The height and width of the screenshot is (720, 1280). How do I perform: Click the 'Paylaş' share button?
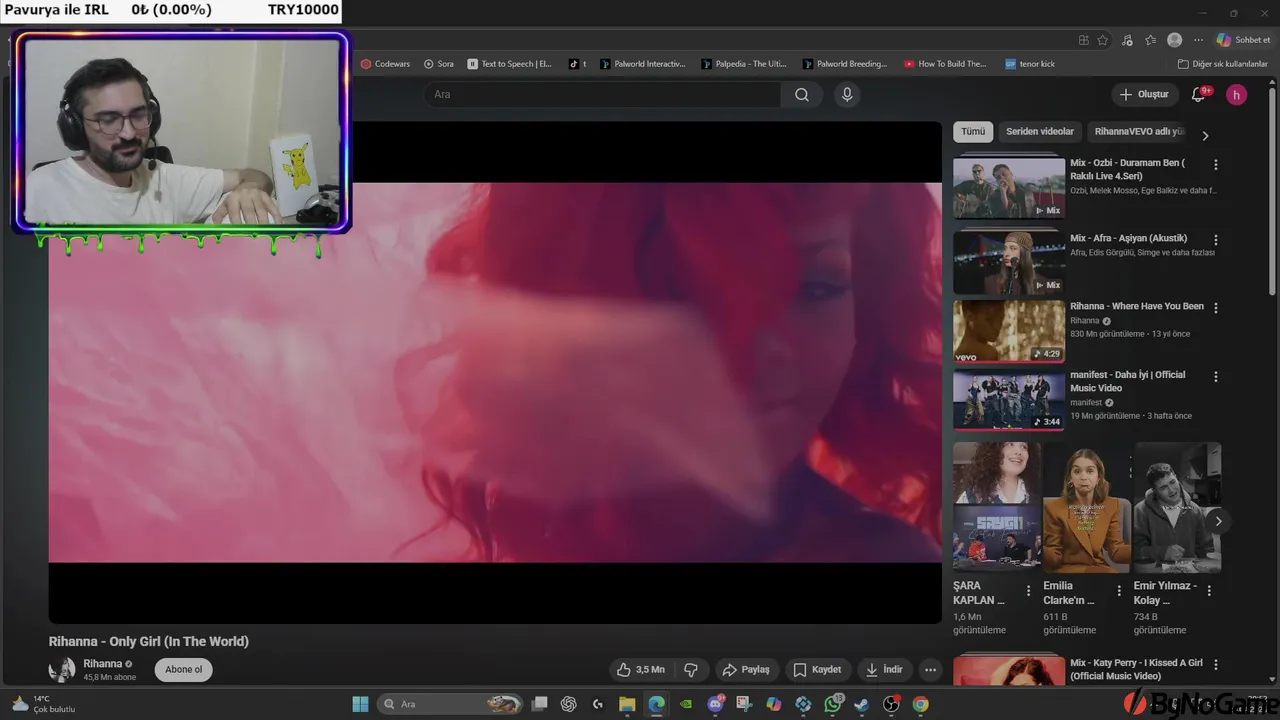tap(746, 669)
